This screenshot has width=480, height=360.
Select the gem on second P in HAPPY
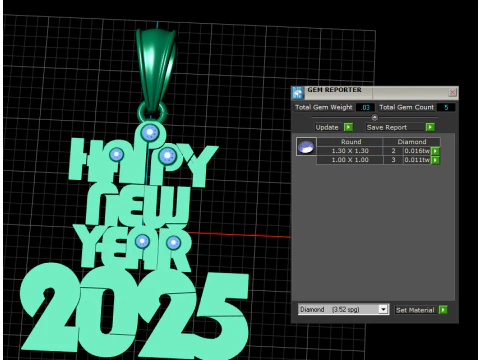167,155
